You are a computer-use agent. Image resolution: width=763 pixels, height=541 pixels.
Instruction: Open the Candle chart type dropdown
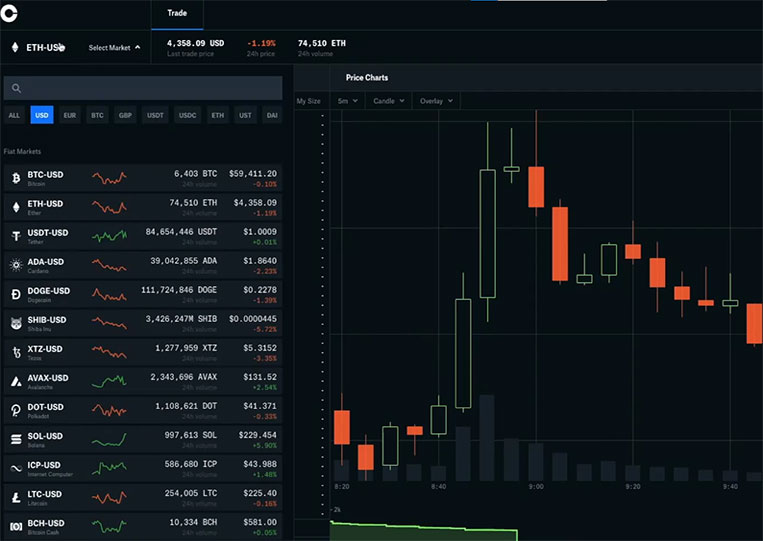pos(388,101)
